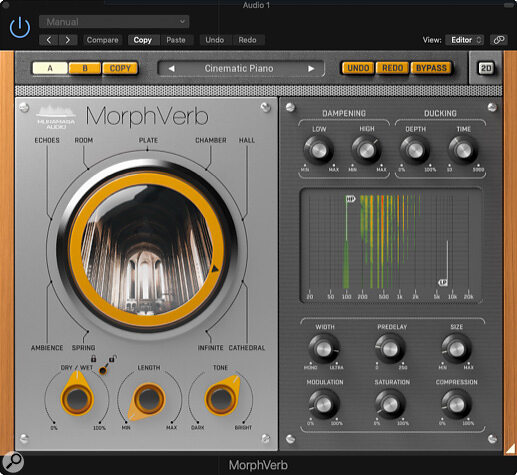Open the View Editor dropdown
The width and height of the screenshot is (517, 475).
click(465, 40)
